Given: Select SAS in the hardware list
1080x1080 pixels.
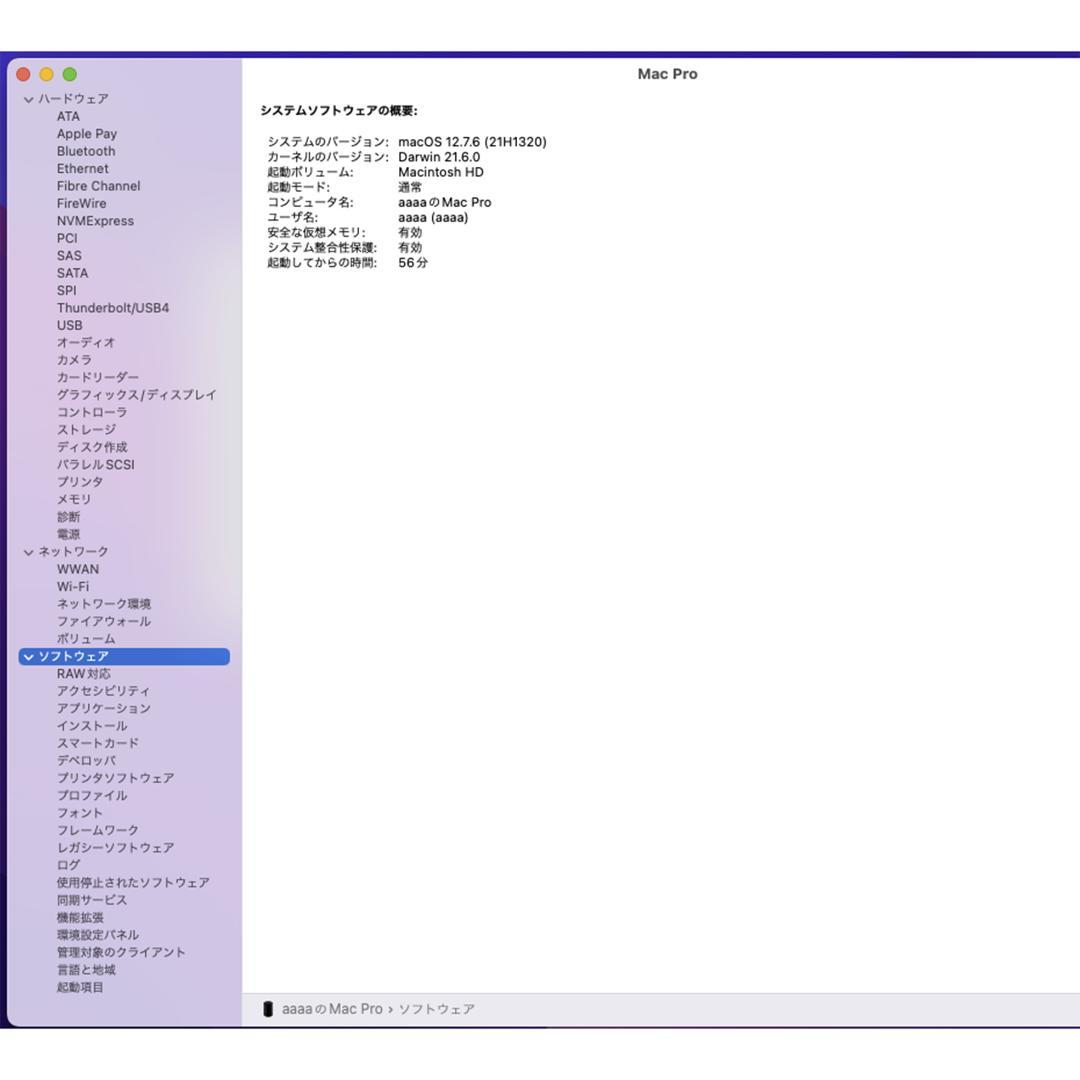Looking at the screenshot, I should tap(69, 256).
